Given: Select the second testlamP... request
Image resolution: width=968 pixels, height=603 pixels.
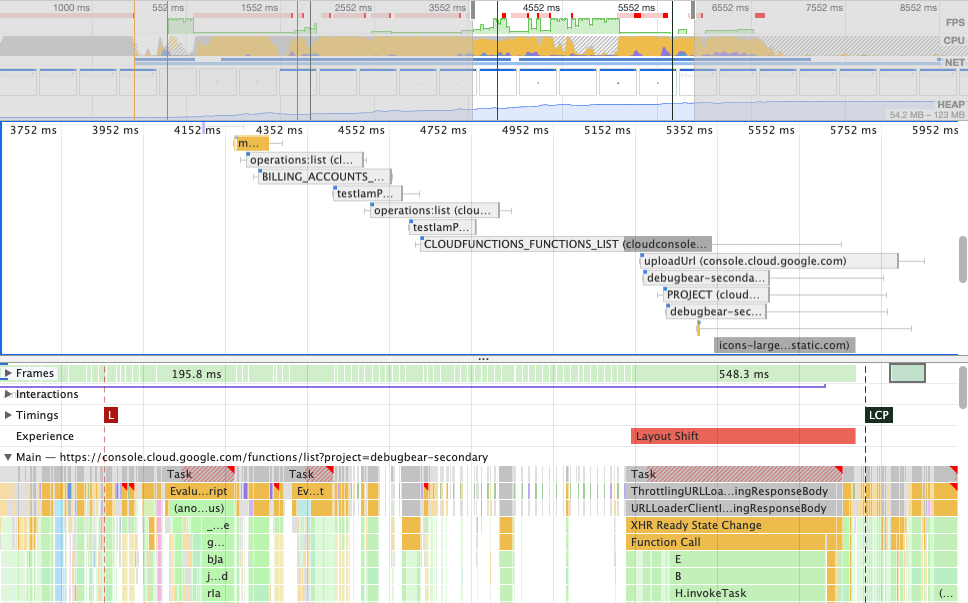Looking at the screenshot, I should [442, 227].
